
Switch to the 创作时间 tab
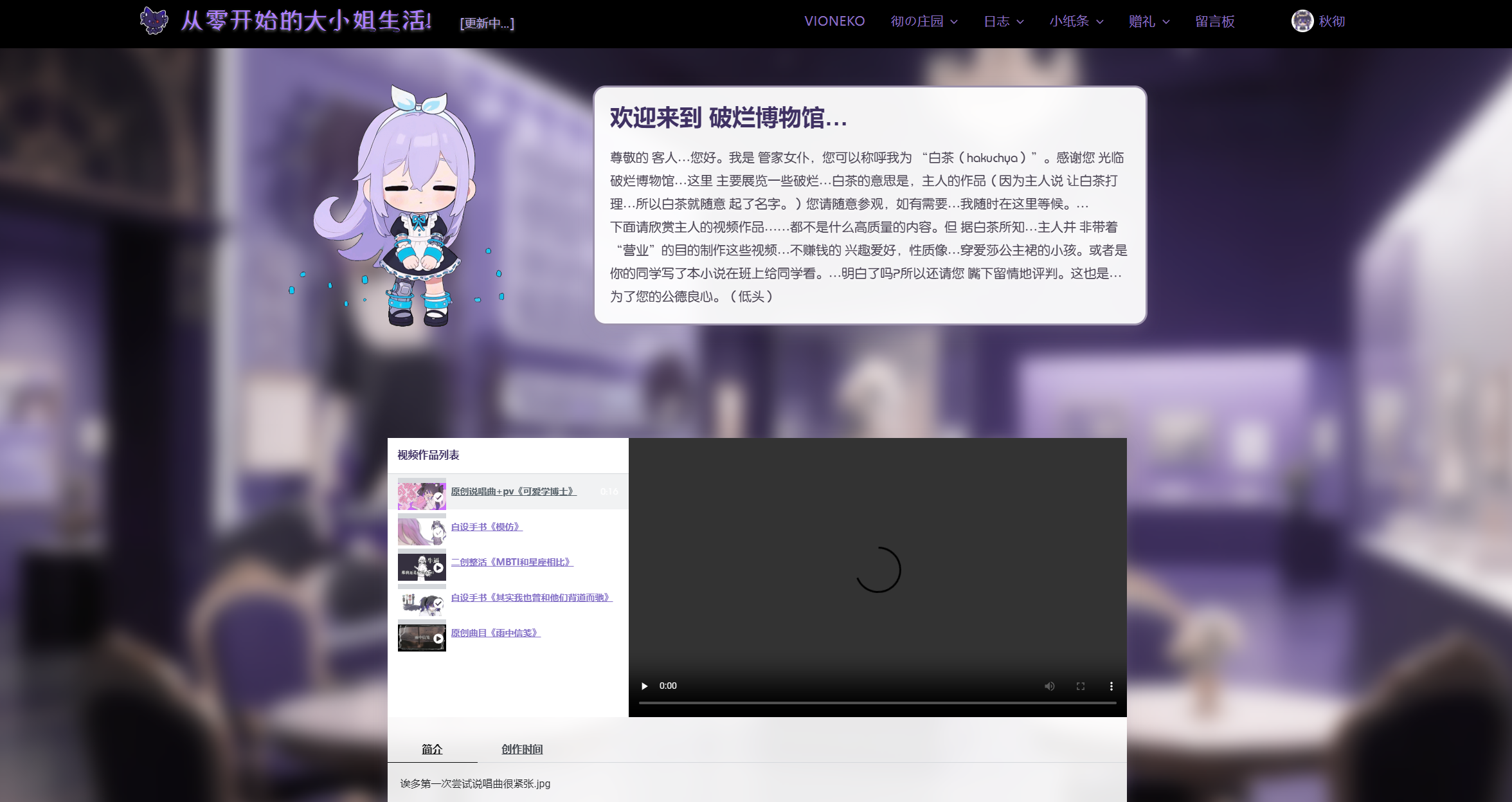(522, 749)
